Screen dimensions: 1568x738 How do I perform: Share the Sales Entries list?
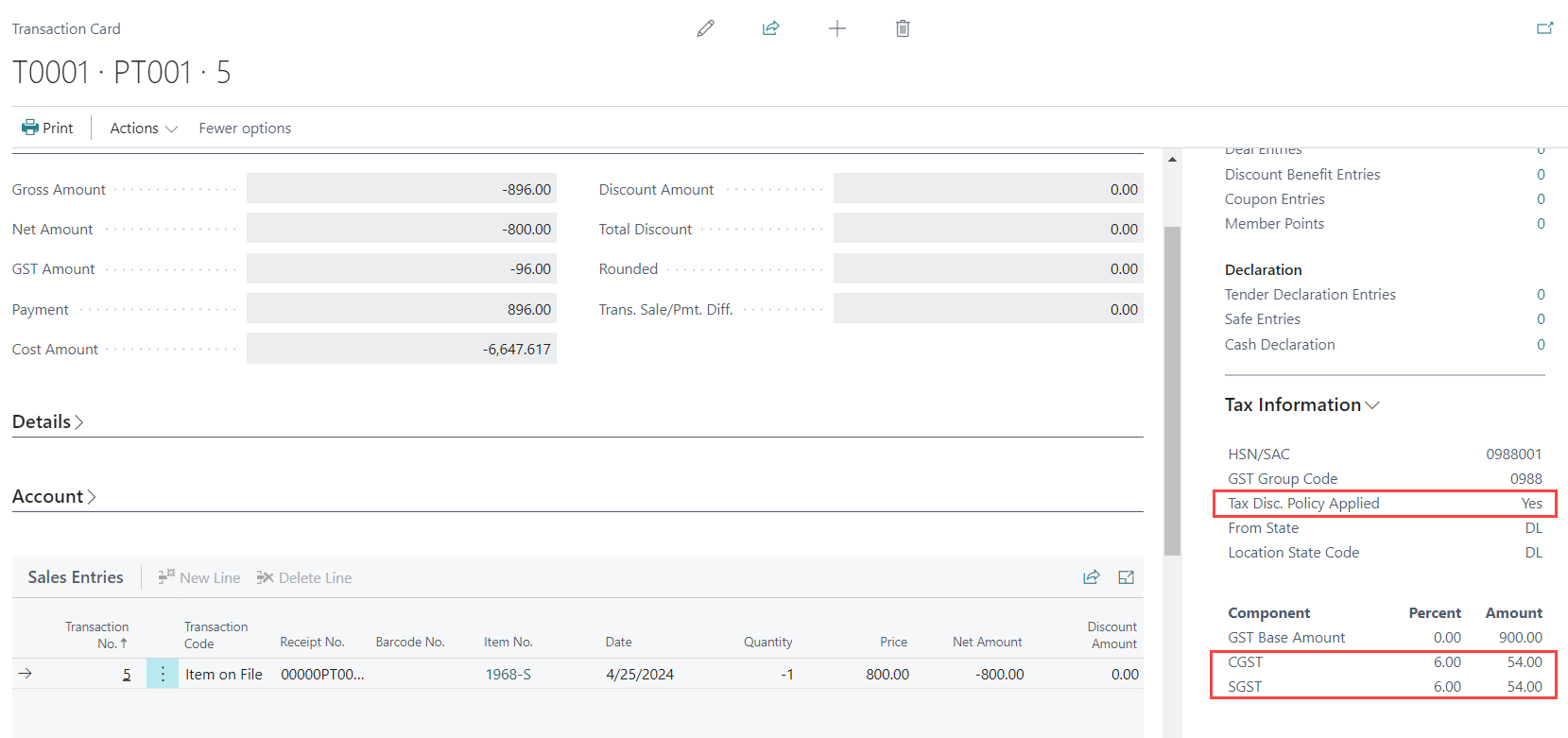pos(1091,577)
